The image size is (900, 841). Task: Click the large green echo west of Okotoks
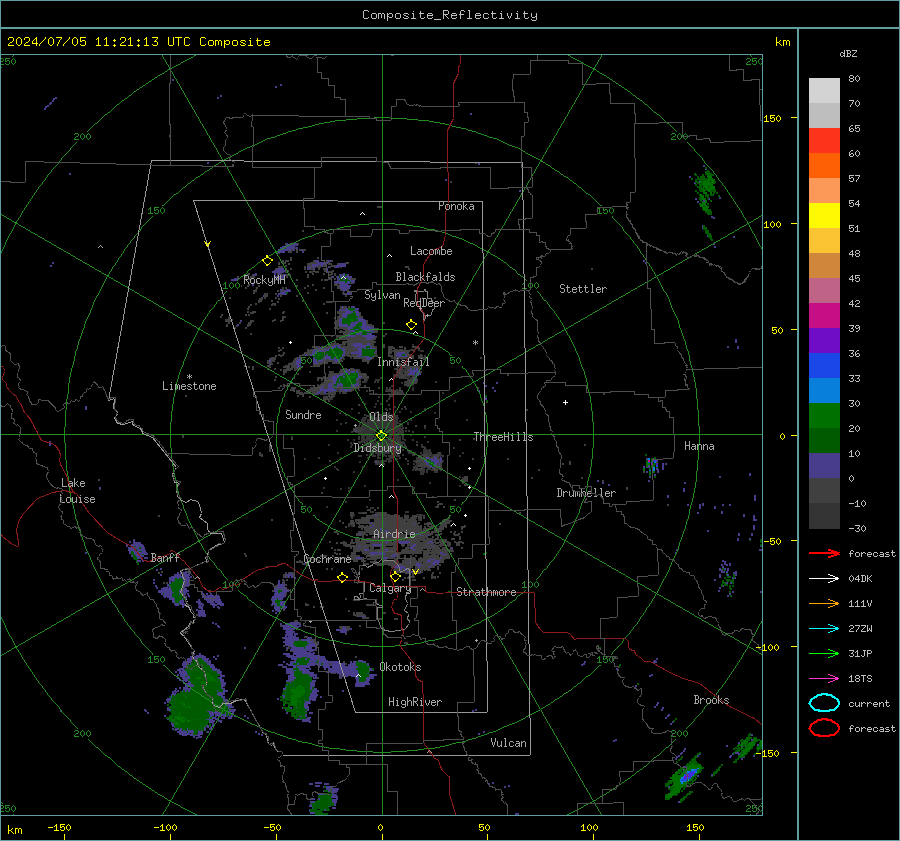(298, 693)
